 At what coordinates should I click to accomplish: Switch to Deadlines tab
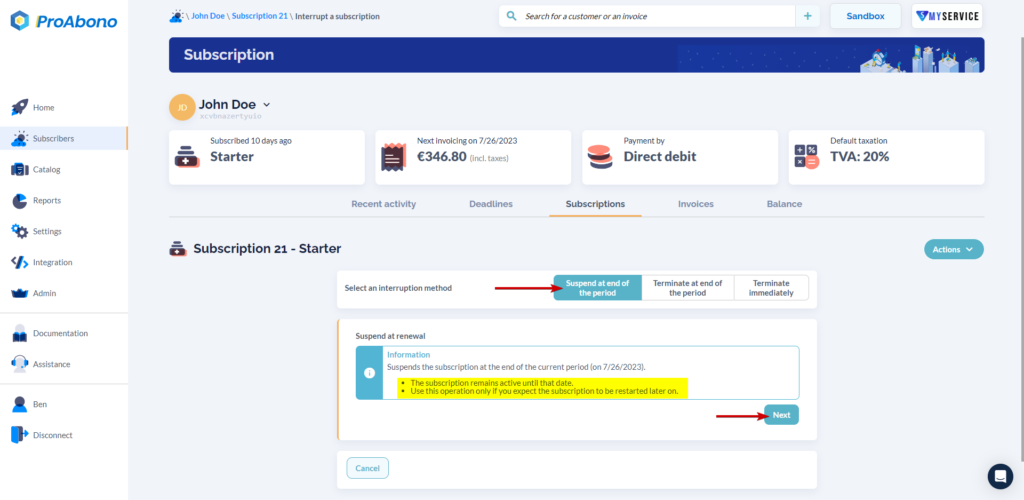click(490, 204)
